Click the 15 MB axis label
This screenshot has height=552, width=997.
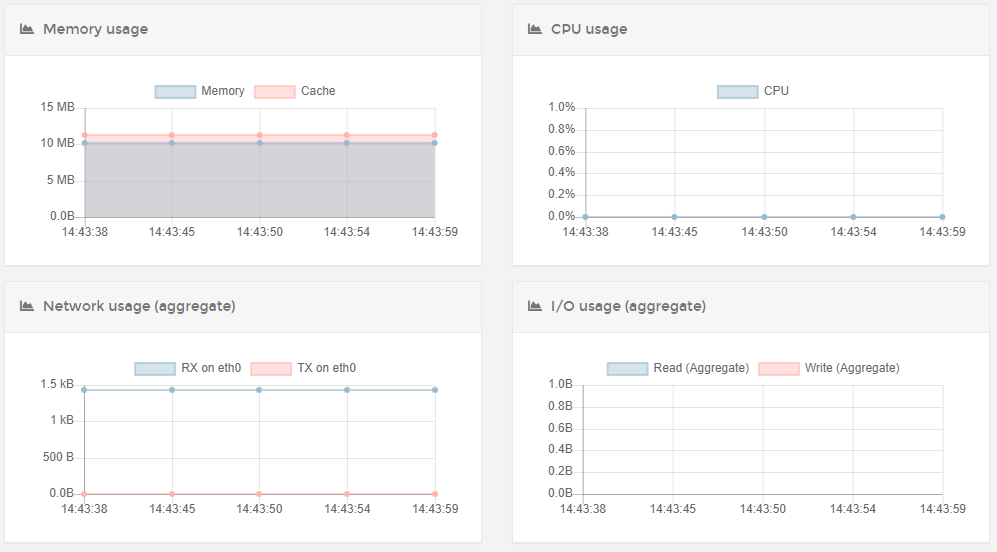click(x=57, y=107)
